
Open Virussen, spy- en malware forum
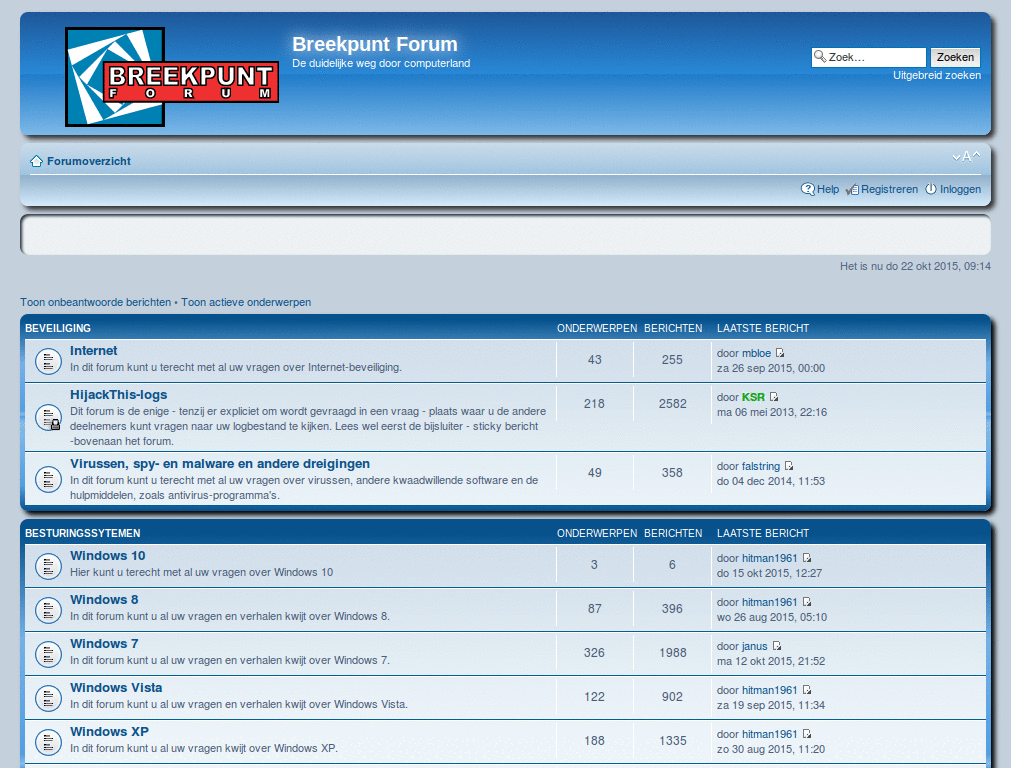pyautogui.click(x=220, y=464)
